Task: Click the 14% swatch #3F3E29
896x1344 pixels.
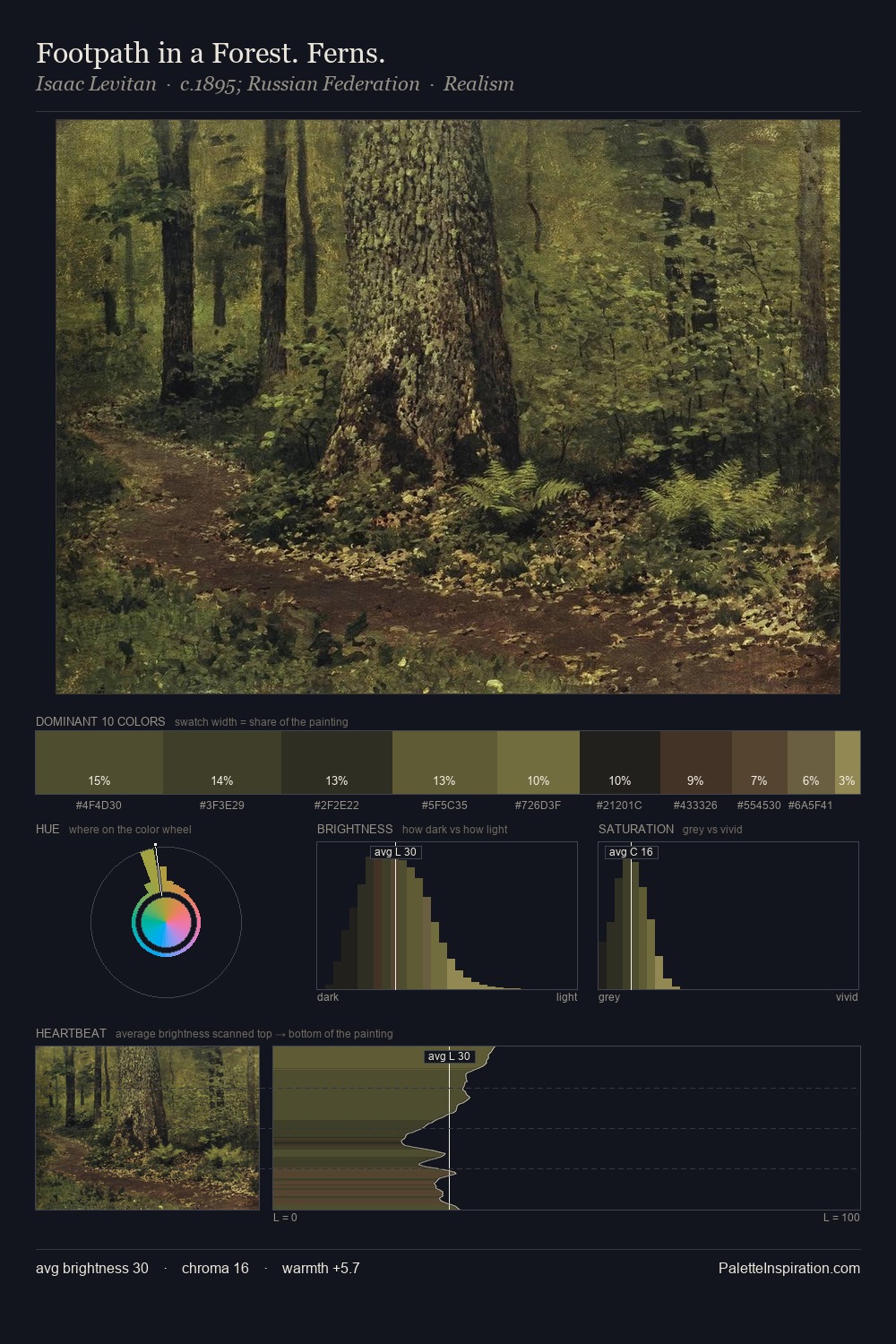Action: (222, 762)
